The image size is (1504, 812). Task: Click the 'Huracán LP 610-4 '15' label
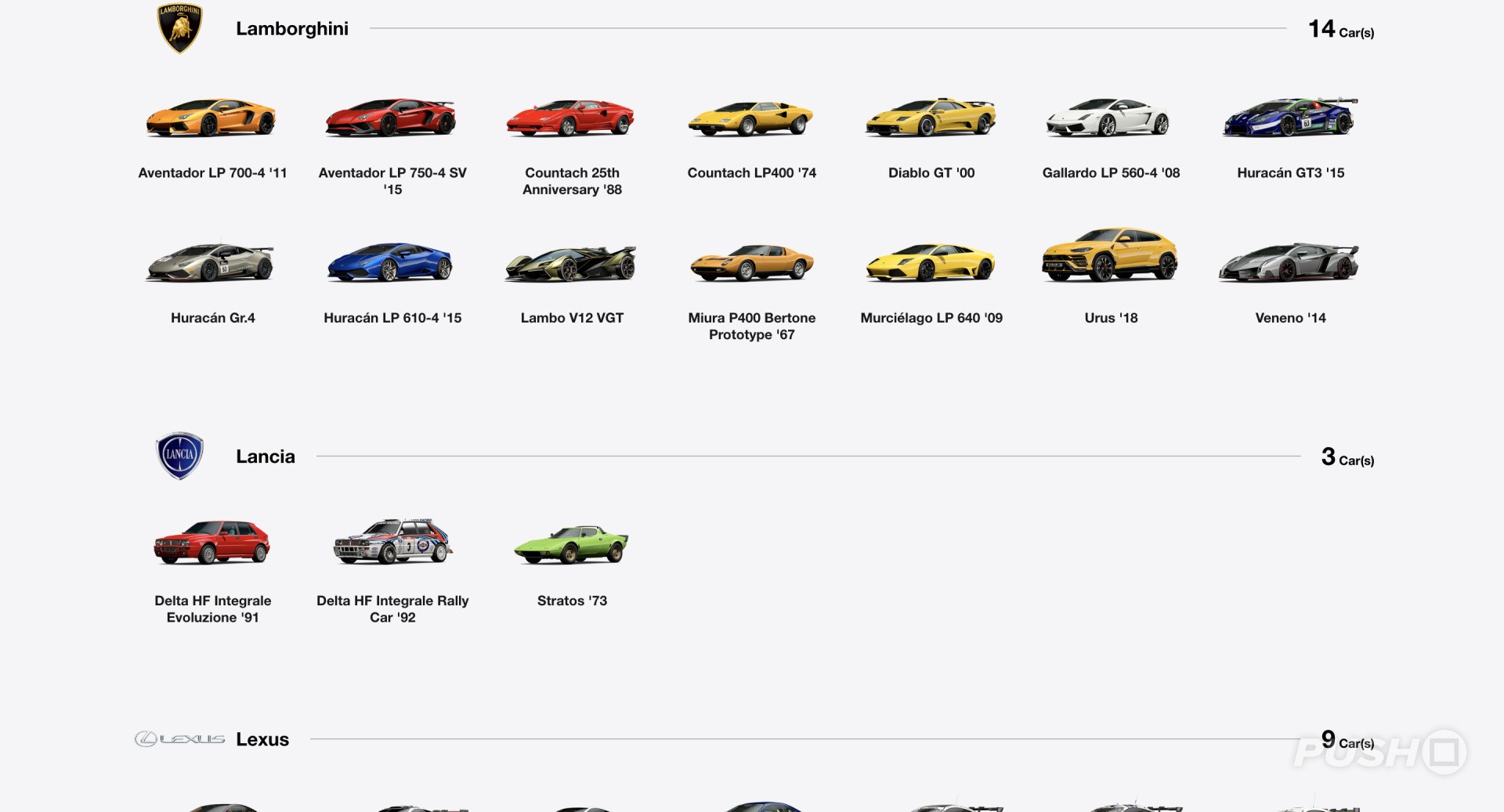click(392, 317)
